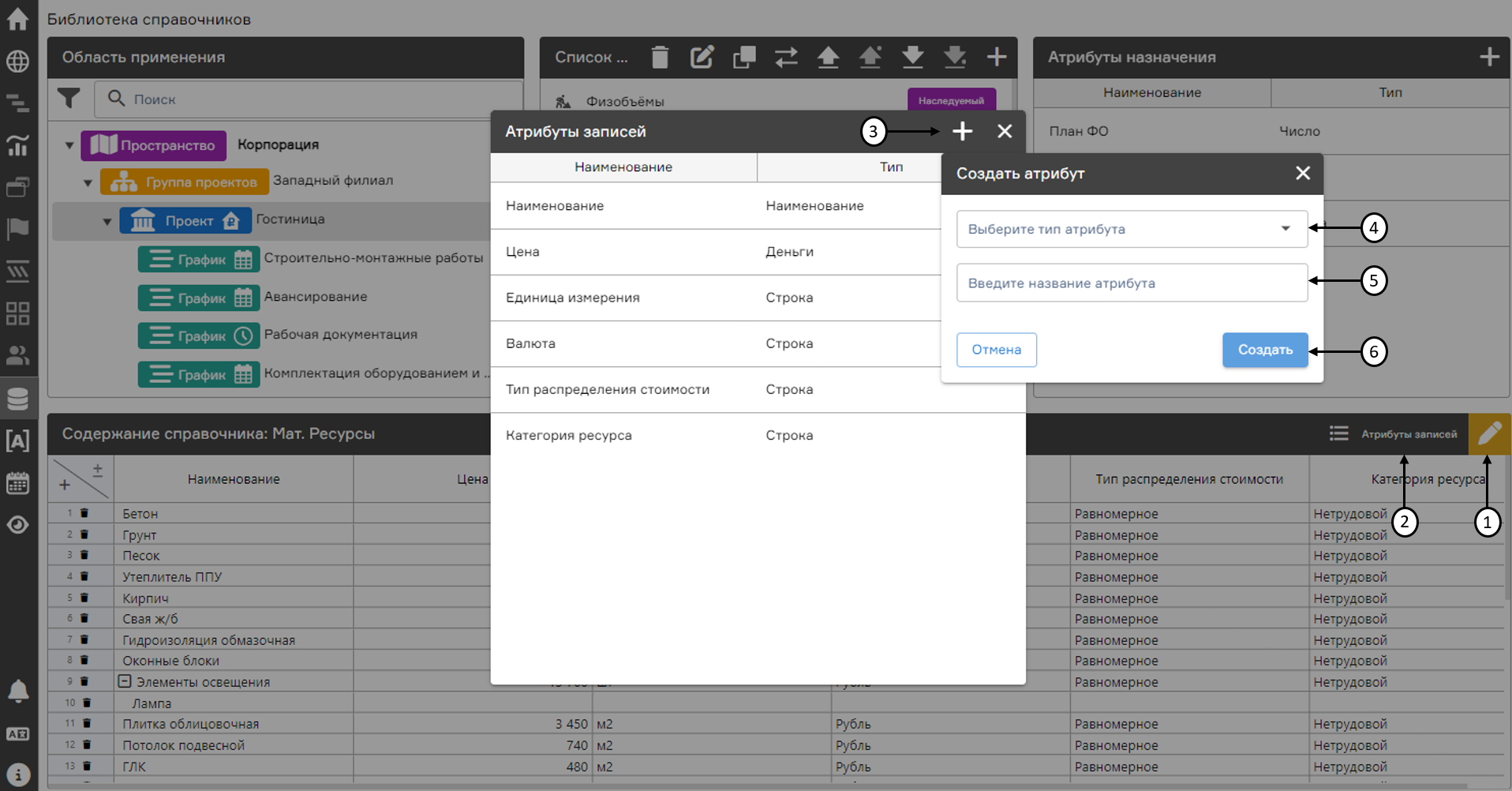Delete the Бетон row with trash icon
Screen dimensions: 1512x791
click(84, 513)
